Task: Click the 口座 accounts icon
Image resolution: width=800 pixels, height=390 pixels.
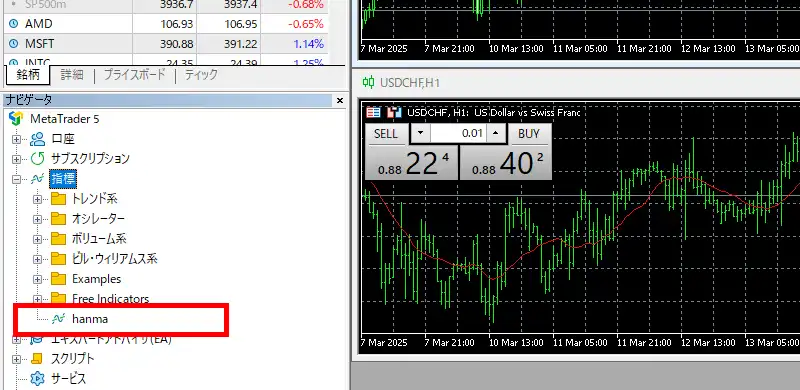Action: point(37,139)
